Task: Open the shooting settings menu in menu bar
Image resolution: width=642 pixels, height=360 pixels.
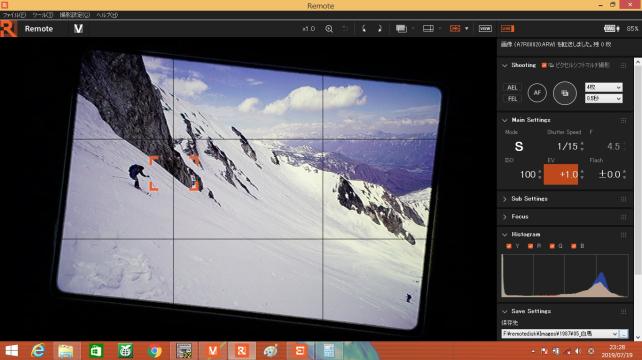Action: 74,15
